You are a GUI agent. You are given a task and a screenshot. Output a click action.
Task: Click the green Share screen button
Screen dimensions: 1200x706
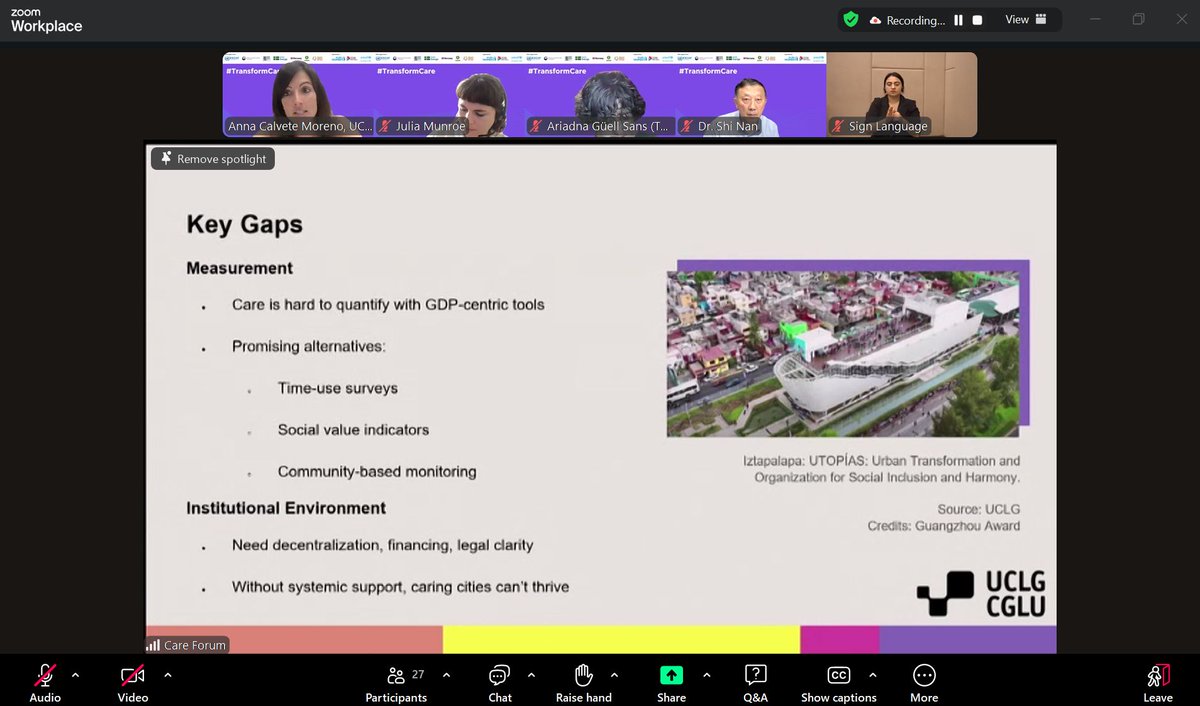[x=671, y=683]
